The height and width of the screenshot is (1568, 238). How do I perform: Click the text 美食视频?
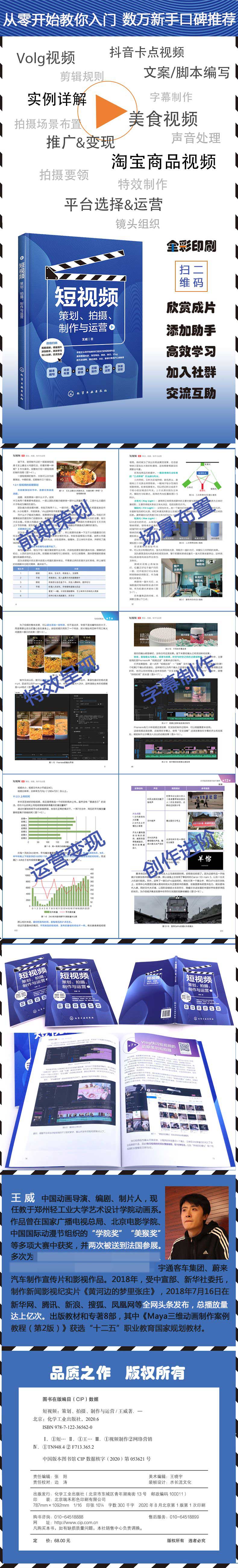[x=163, y=119]
